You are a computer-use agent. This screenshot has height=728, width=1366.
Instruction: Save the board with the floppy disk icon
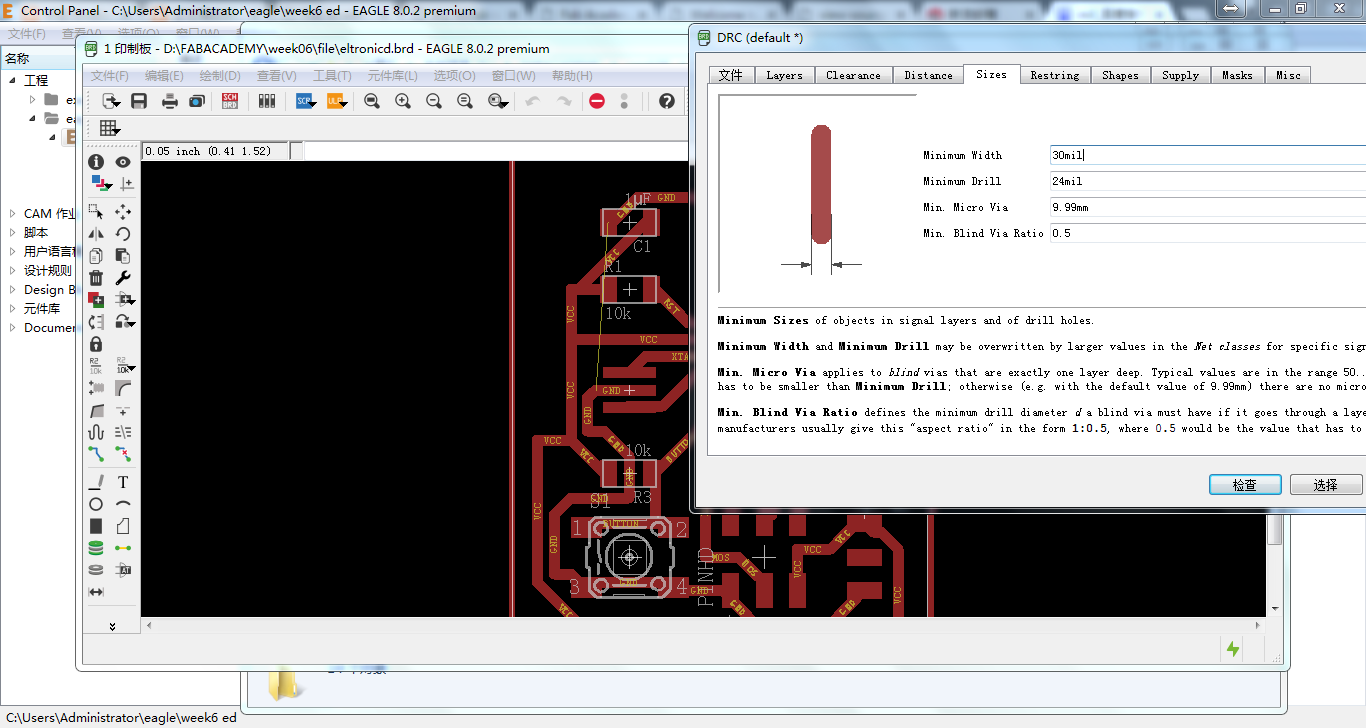tap(139, 101)
